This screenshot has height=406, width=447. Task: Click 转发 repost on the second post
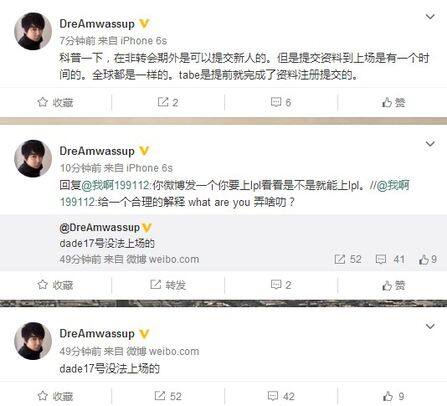click(168, 285)
